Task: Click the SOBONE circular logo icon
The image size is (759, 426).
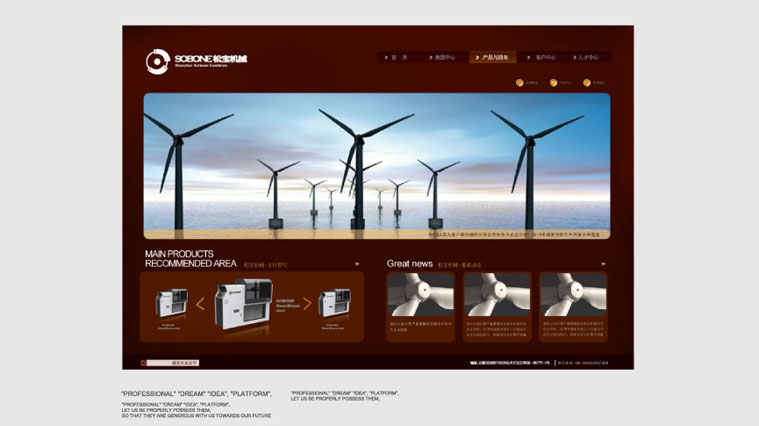Action: pyautogui.click(x=157, y=61)
